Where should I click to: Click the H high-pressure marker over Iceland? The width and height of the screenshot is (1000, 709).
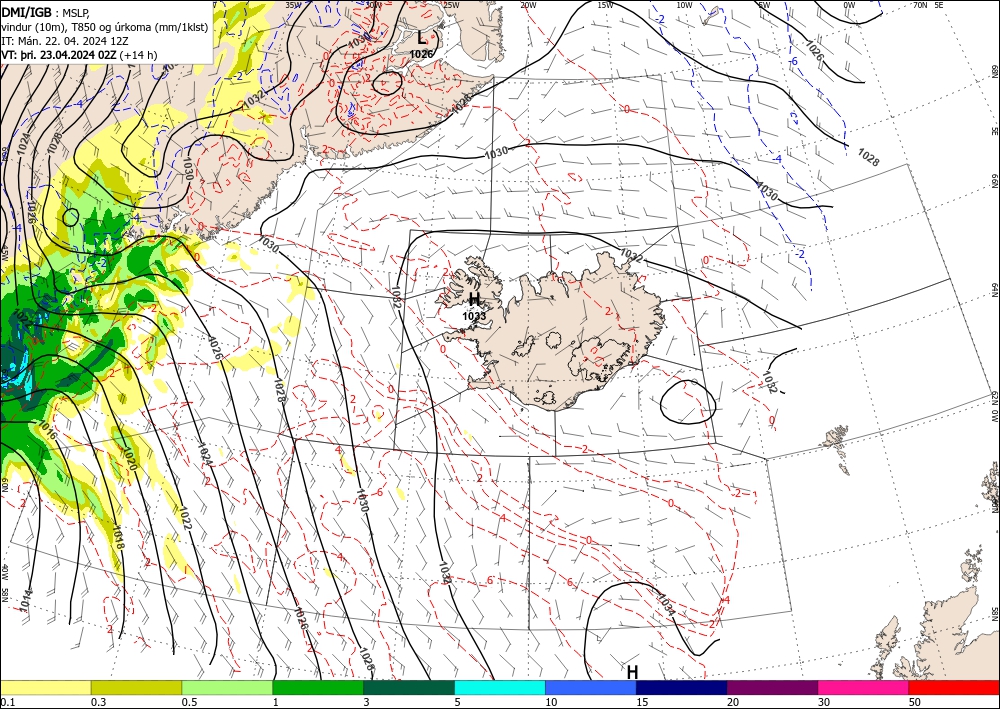coord(474,299)
